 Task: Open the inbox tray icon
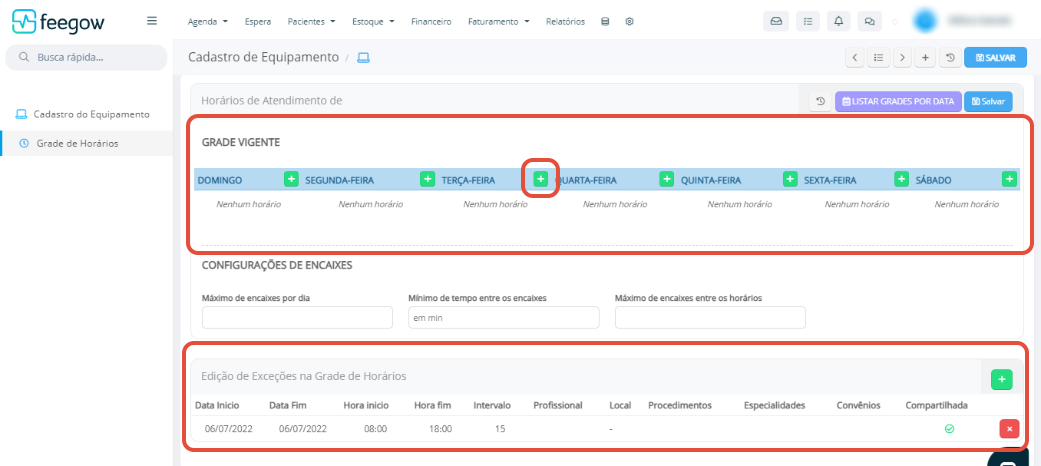click(775, 21)
